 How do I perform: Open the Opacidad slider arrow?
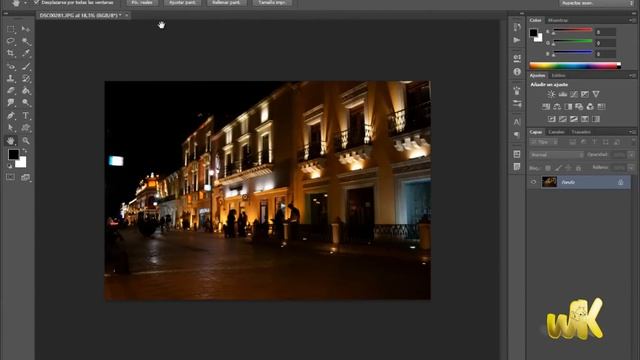click(631, 155)
